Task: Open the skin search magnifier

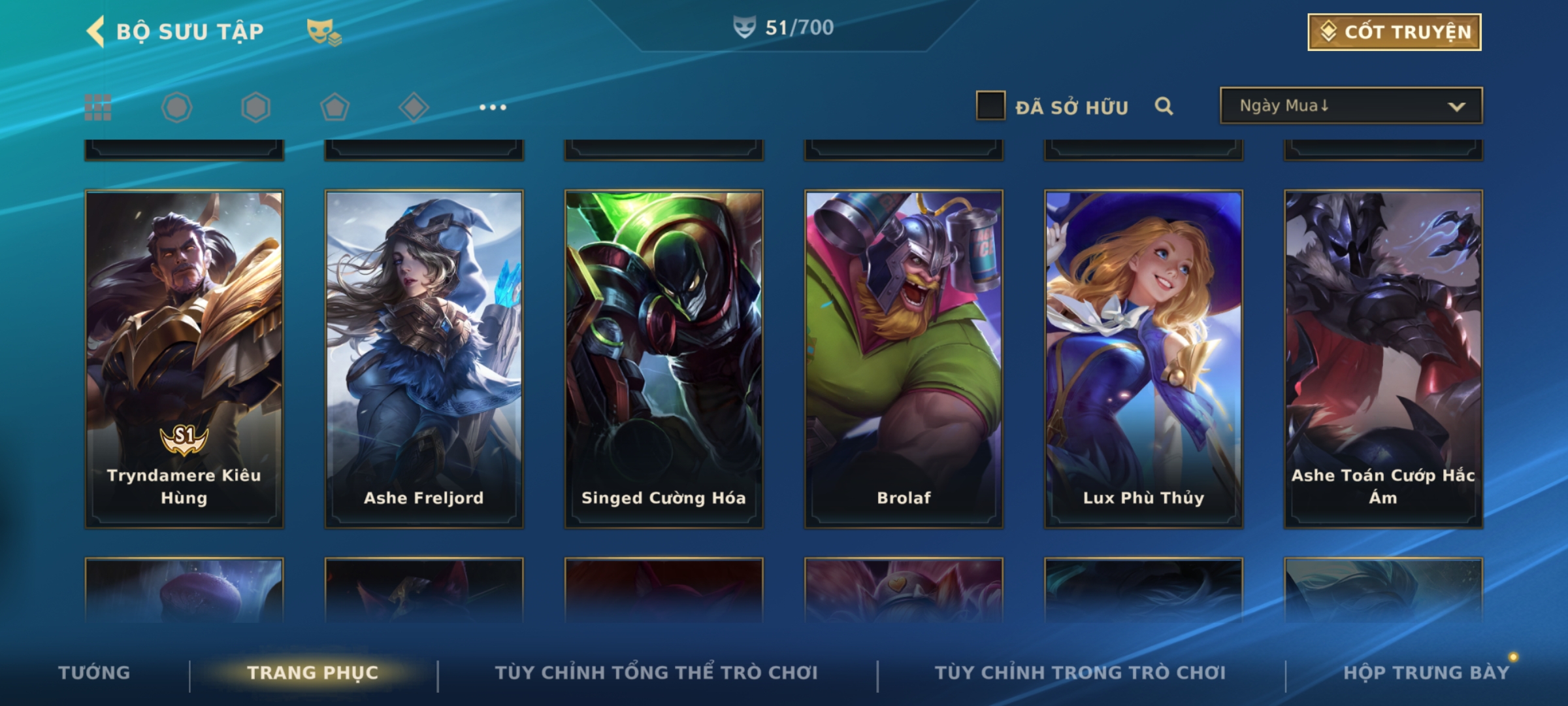Action: tap(1164, 106)
